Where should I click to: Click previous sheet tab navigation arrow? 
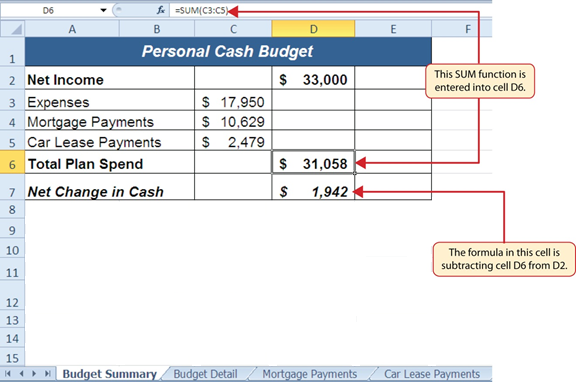[21, 373]
